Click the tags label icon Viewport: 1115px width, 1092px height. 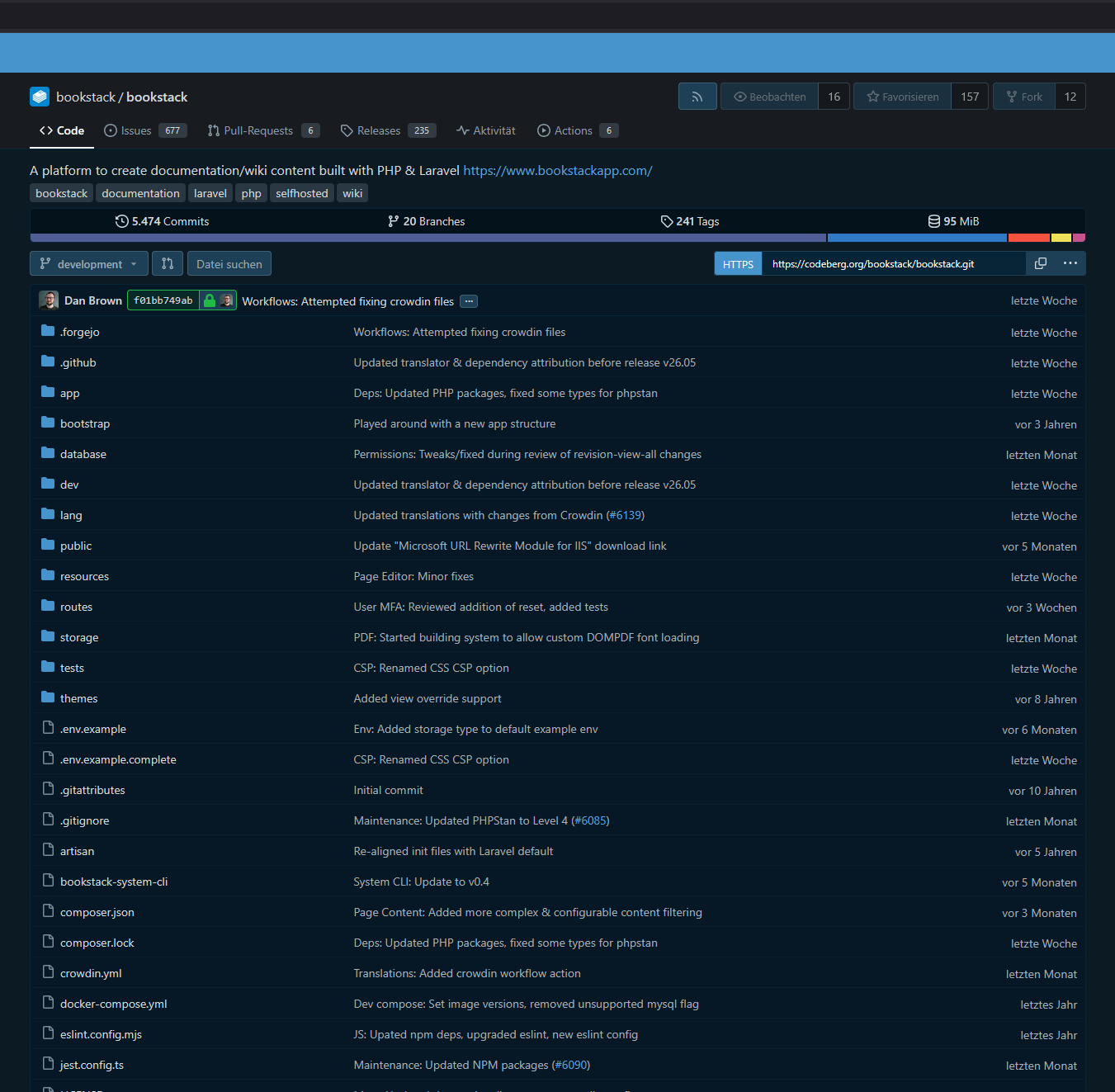tap(667, 221)
